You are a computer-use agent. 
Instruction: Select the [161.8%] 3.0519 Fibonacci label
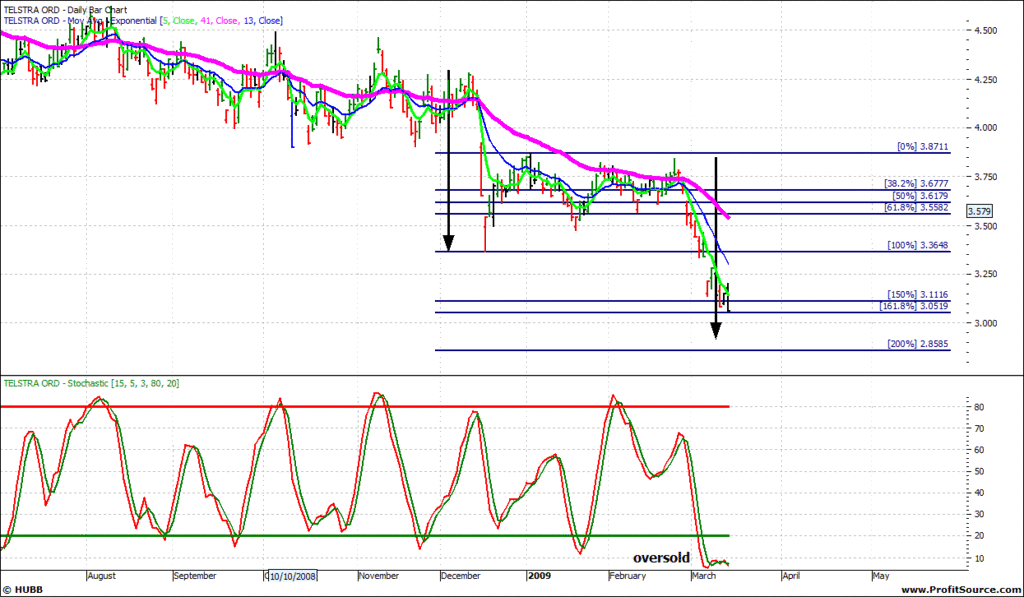point(914,306)
